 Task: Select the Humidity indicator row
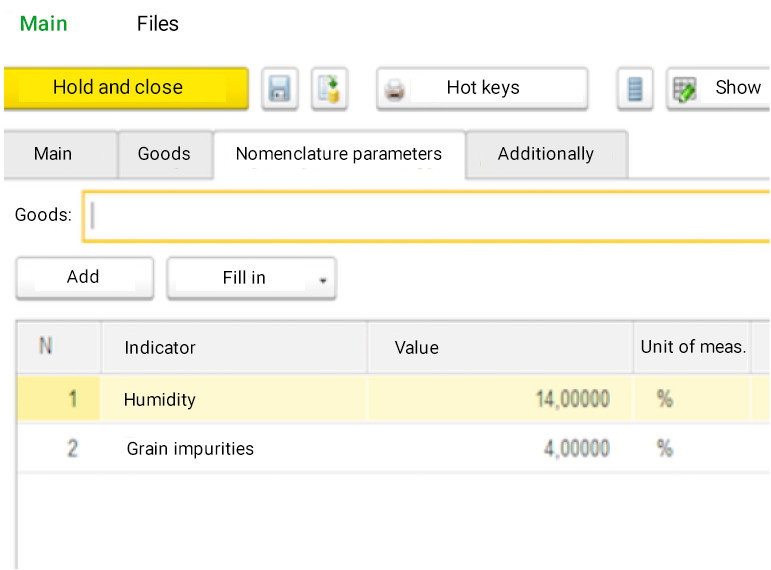[x=393, y=399]
